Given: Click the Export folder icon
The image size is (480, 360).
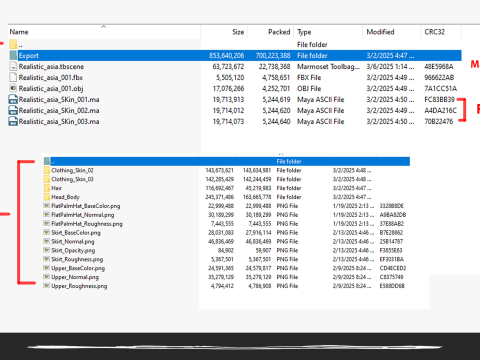Looking at the screenshot, I should pyautogui.click(x=13, y=55).
